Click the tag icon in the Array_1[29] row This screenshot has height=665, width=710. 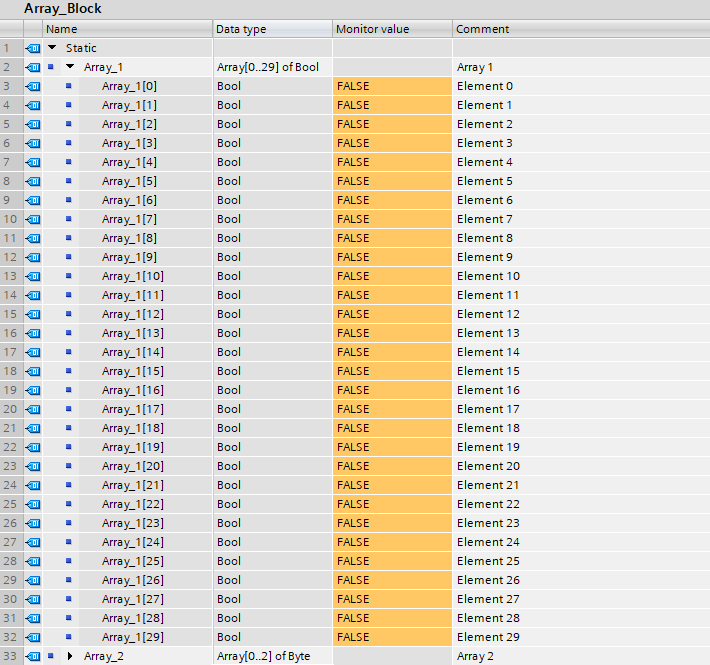pyautogui.click(x=31, y=637)
